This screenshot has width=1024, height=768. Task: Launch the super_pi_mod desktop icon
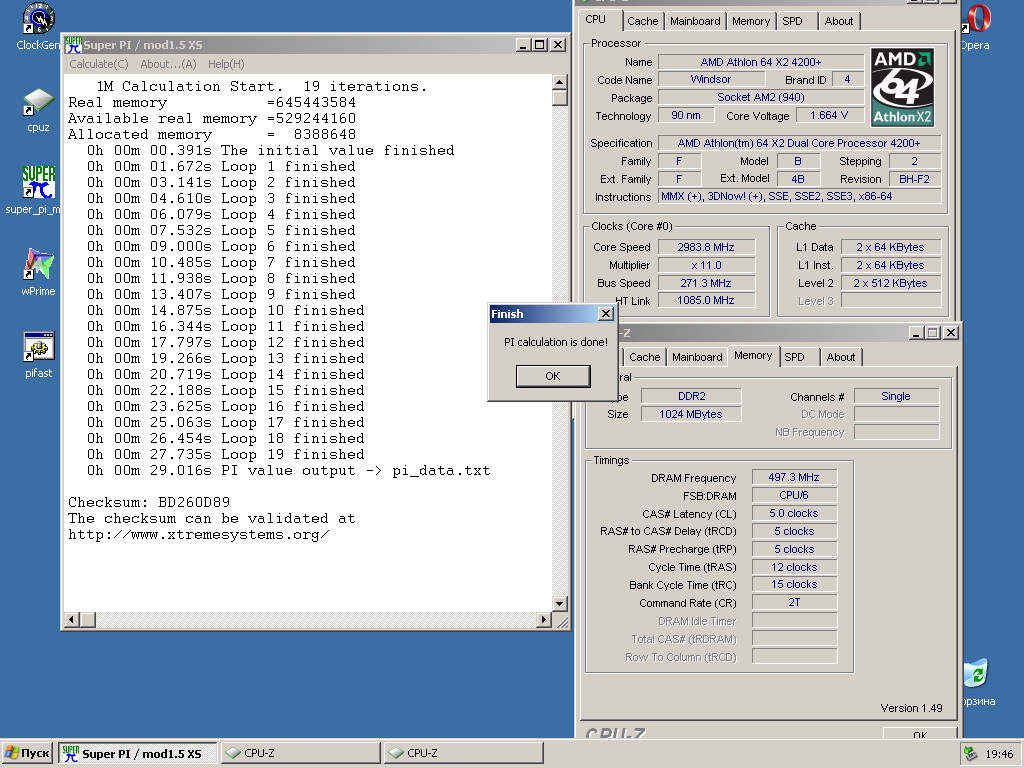[x=34, y=190]
